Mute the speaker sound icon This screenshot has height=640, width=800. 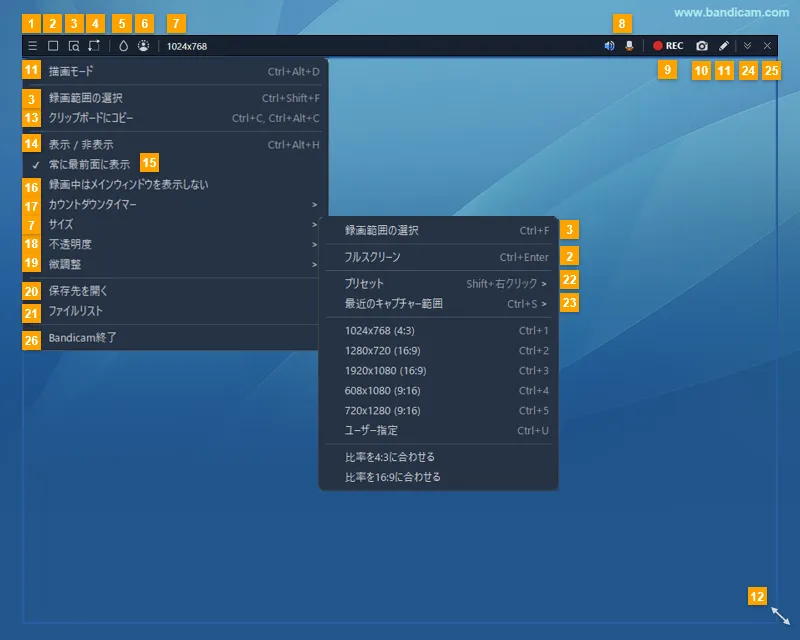click(x=609, y=46)
